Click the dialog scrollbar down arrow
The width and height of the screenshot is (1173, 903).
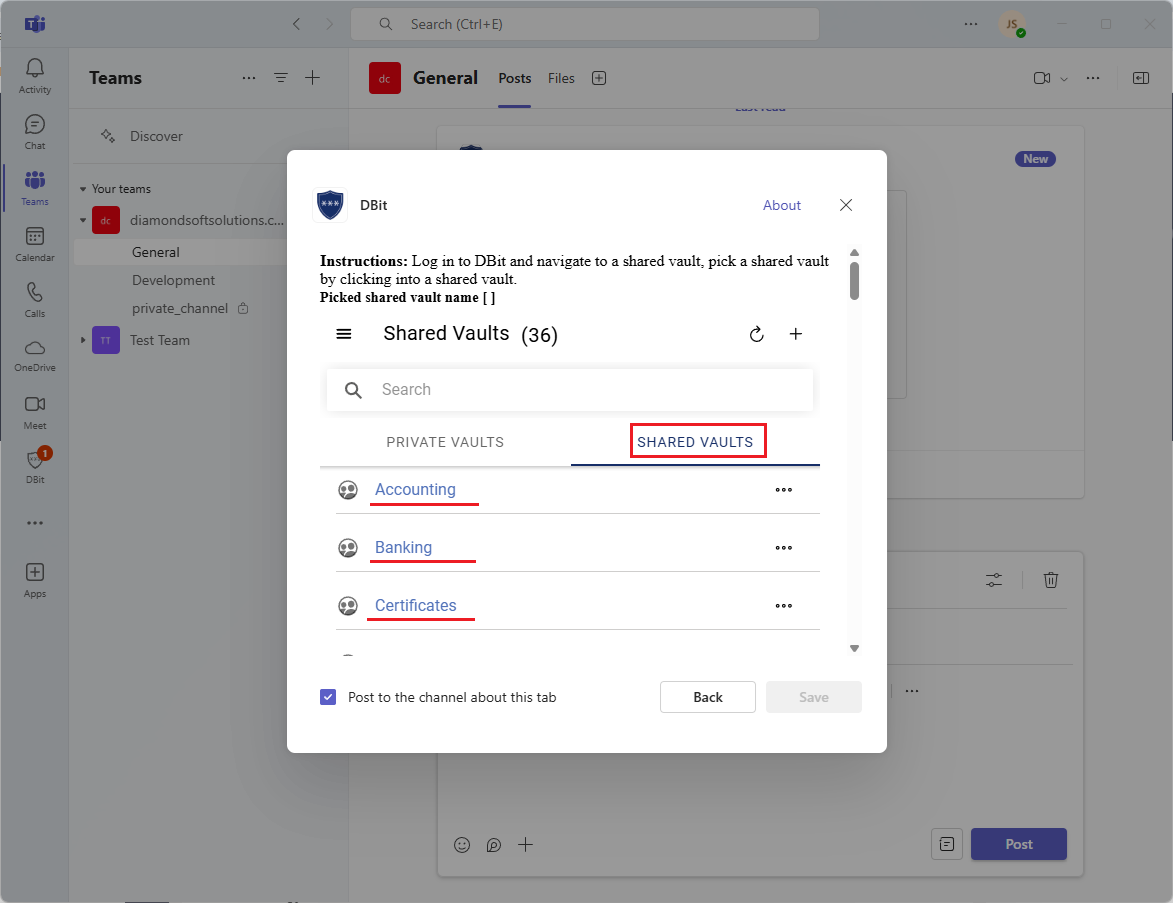coord(854,649)
